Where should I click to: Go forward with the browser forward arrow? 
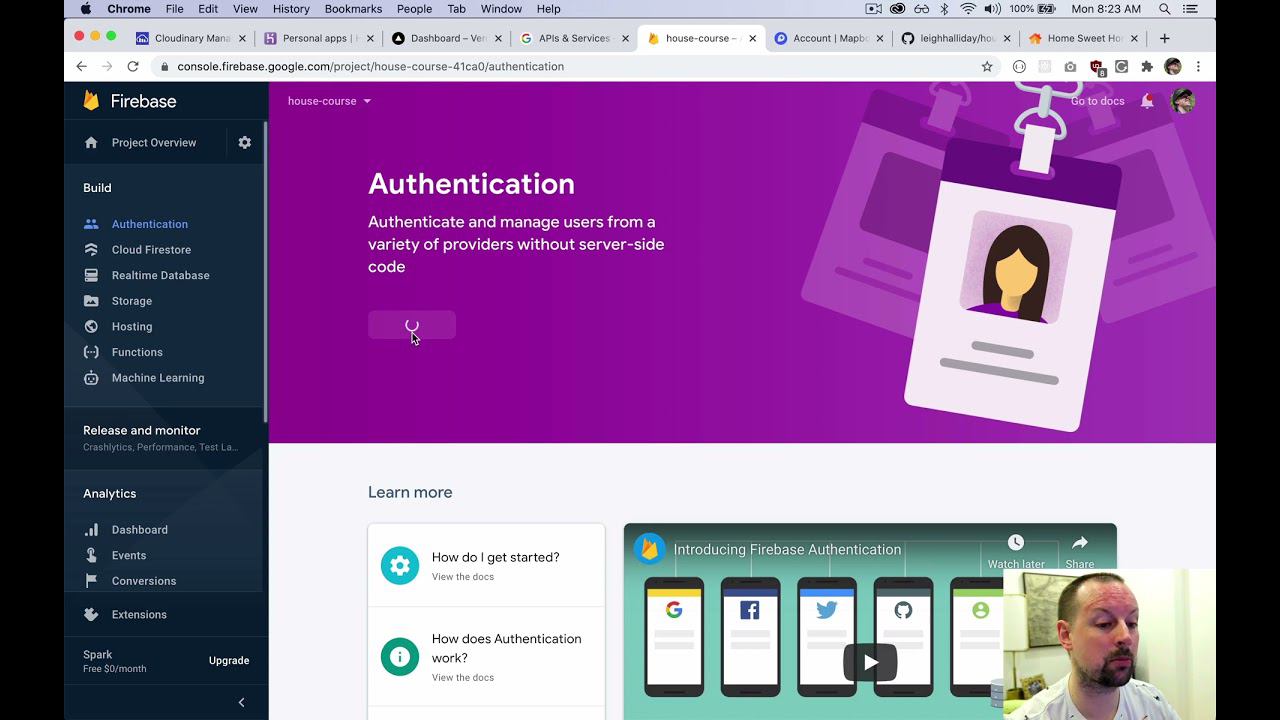point(107,66)
